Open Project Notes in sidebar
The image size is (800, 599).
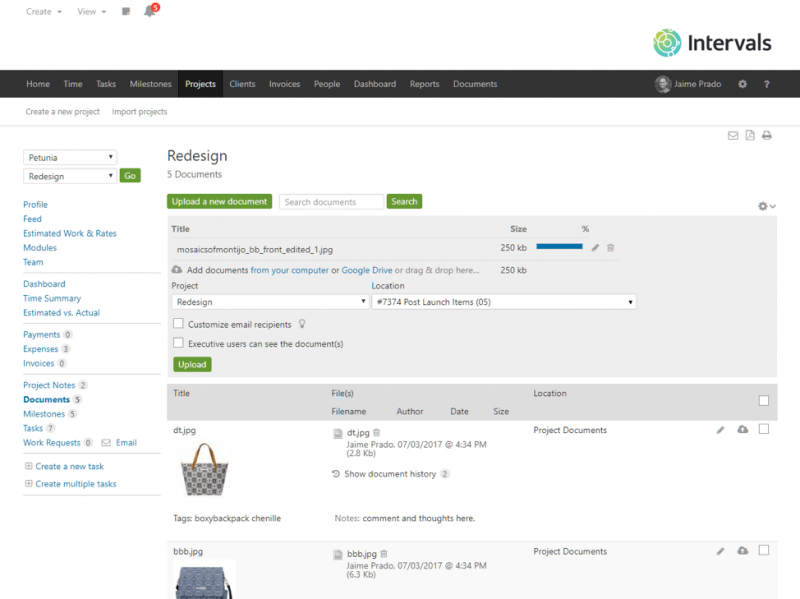(x=49, y=385)
